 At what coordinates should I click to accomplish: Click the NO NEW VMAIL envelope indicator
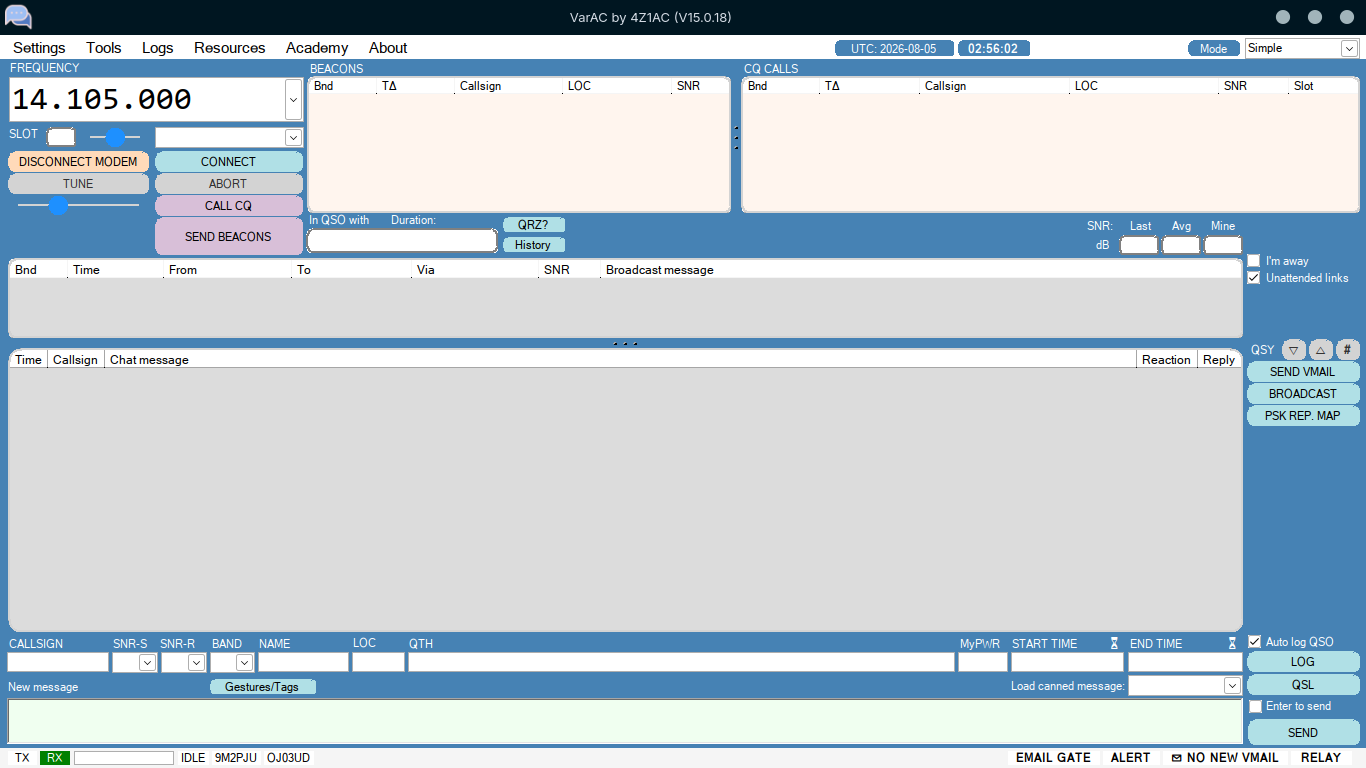pyautogui.click(x=1225, y=758)
